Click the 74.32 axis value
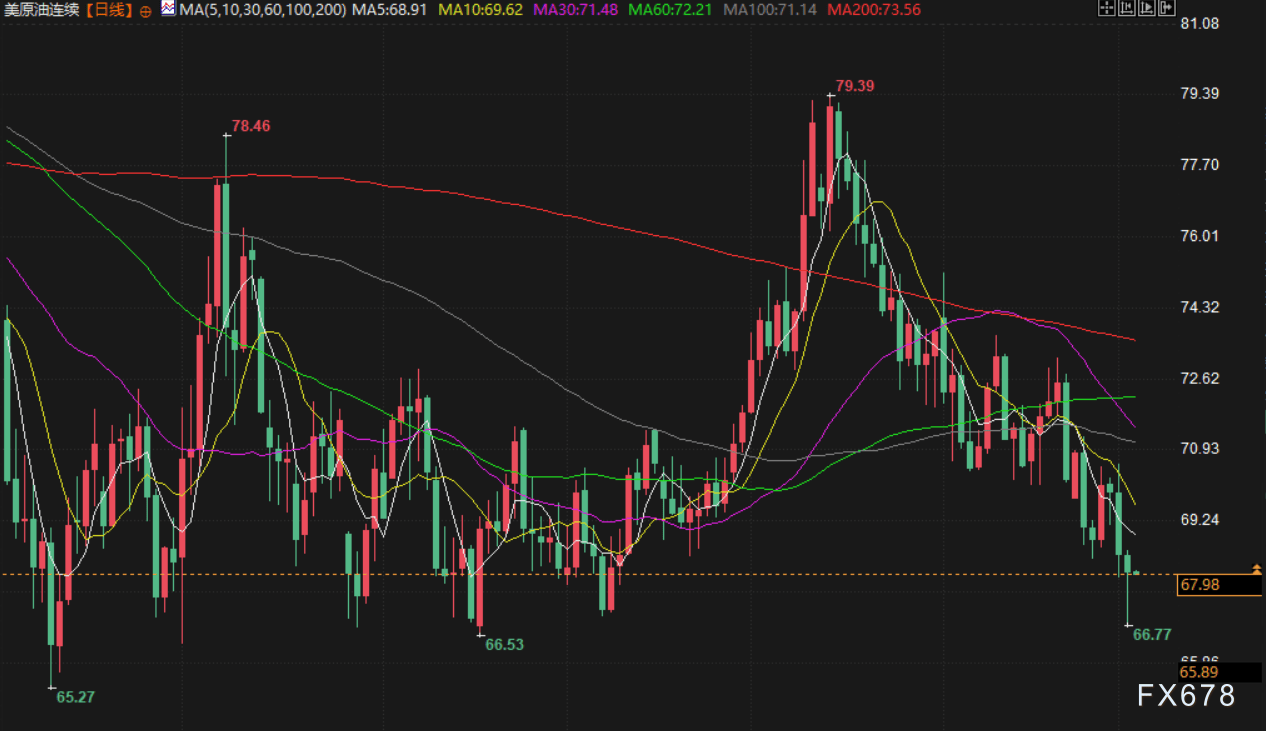1266x731 pixels. coord(1200,307)
